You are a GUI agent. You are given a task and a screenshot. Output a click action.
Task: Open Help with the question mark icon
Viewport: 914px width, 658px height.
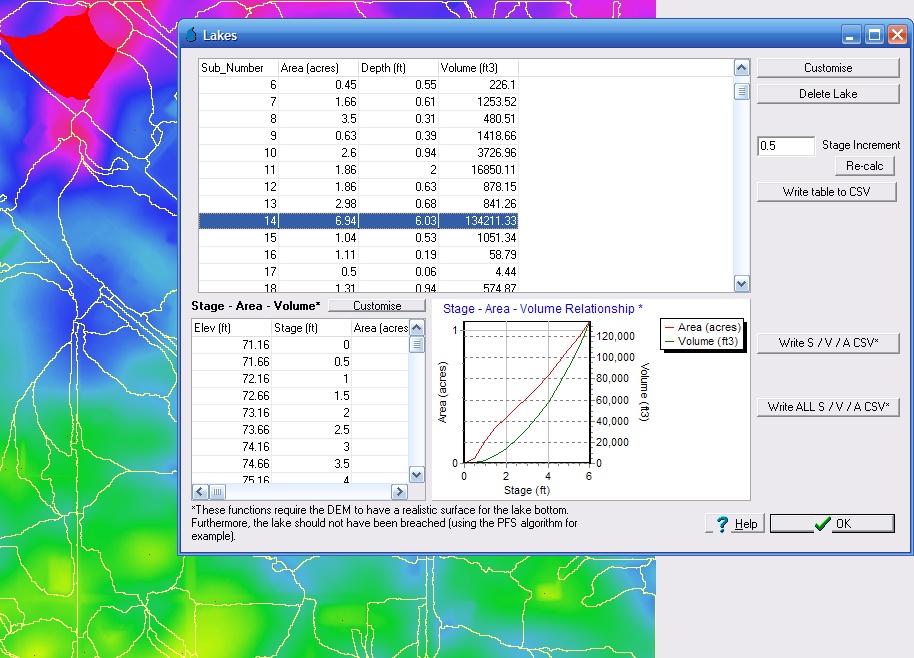point(734,524)
